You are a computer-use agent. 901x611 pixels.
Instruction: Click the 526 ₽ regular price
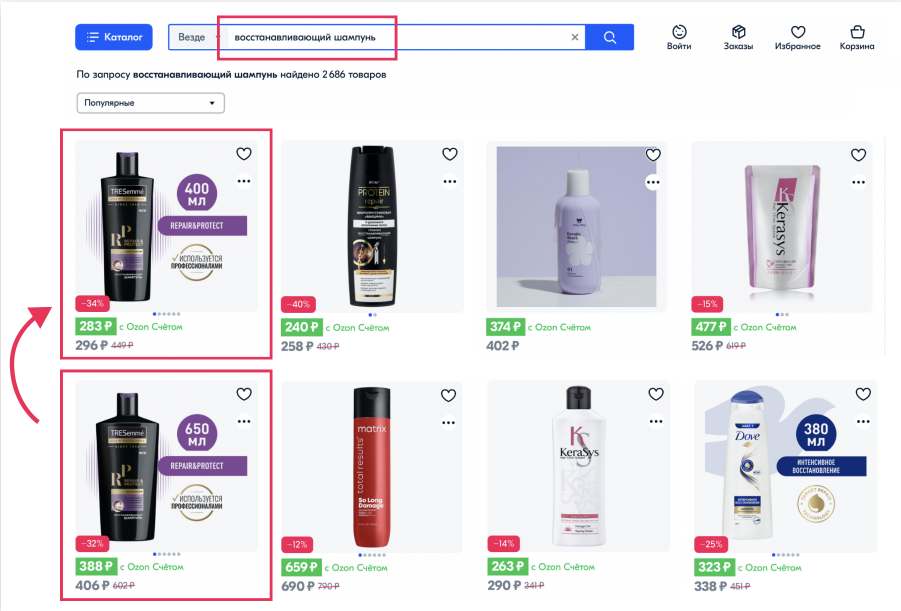click(707, 346)
